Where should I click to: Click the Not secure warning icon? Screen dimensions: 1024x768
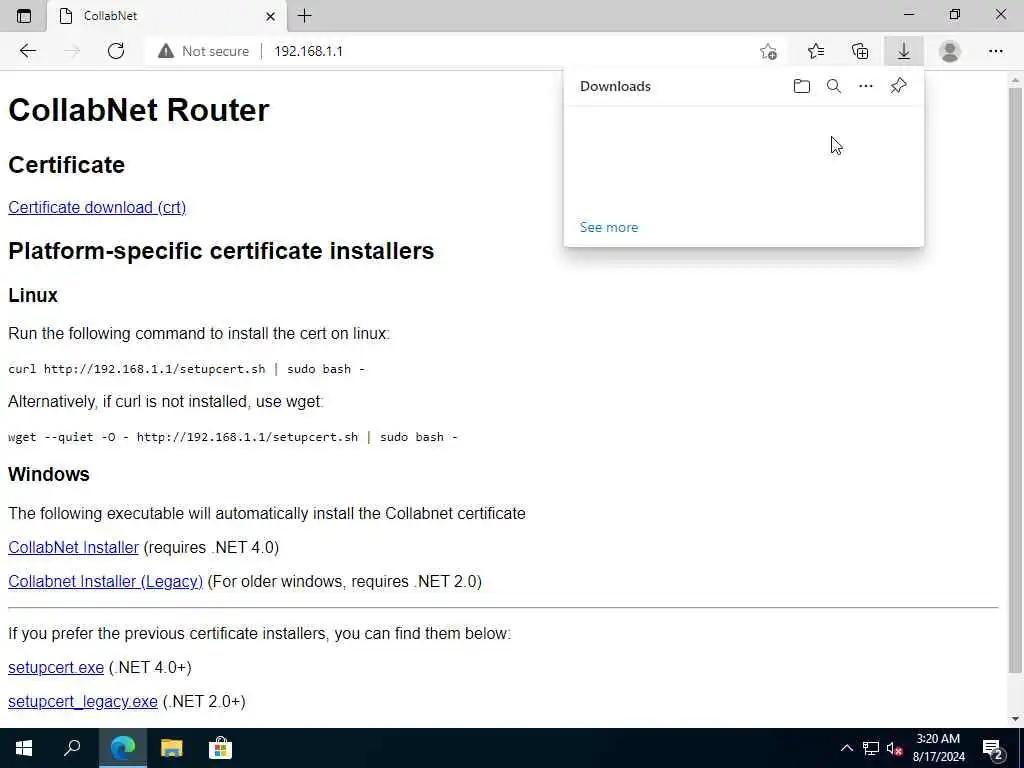tap(166, 51)
